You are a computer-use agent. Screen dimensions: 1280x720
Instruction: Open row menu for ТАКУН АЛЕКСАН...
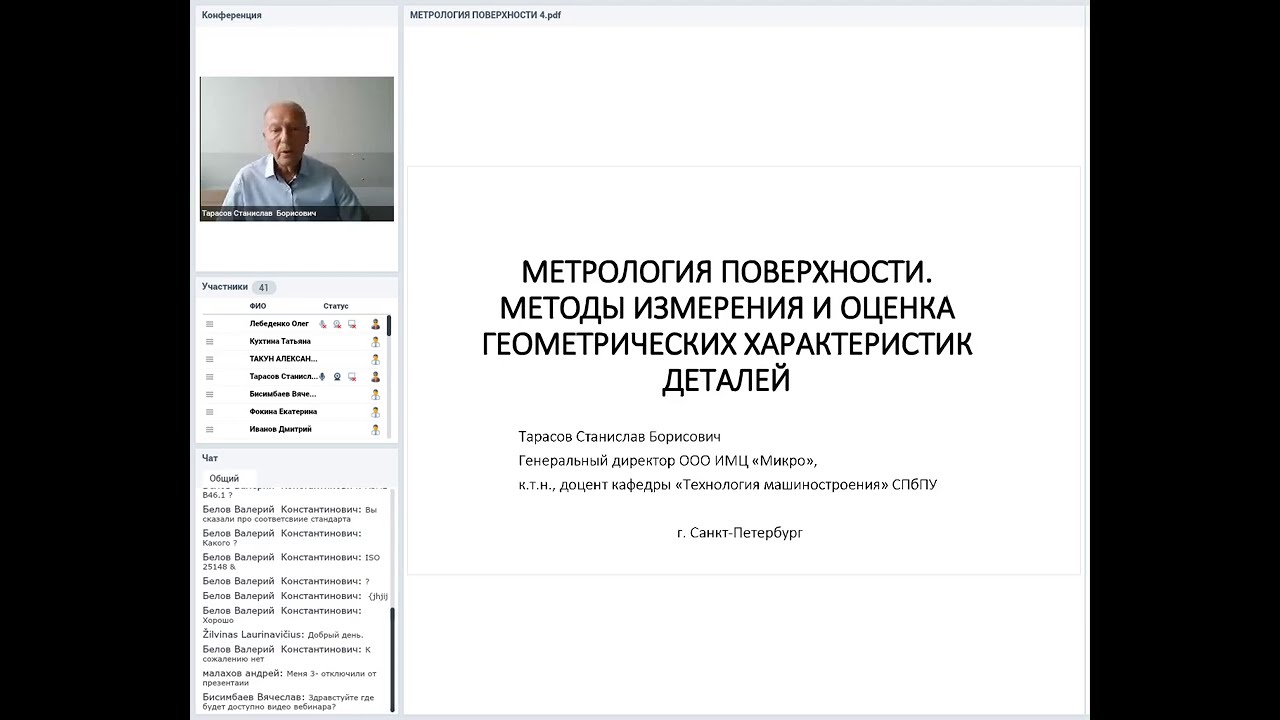click(x=210, y=359)
